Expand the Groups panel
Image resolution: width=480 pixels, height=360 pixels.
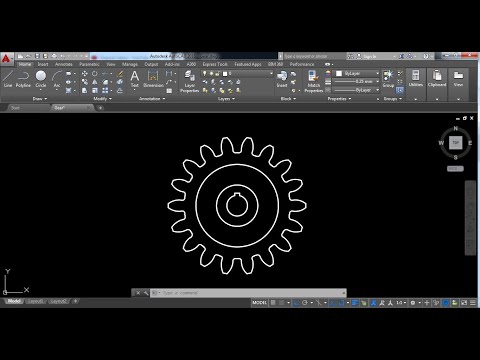pyautogui.click(x=392, y=99)
